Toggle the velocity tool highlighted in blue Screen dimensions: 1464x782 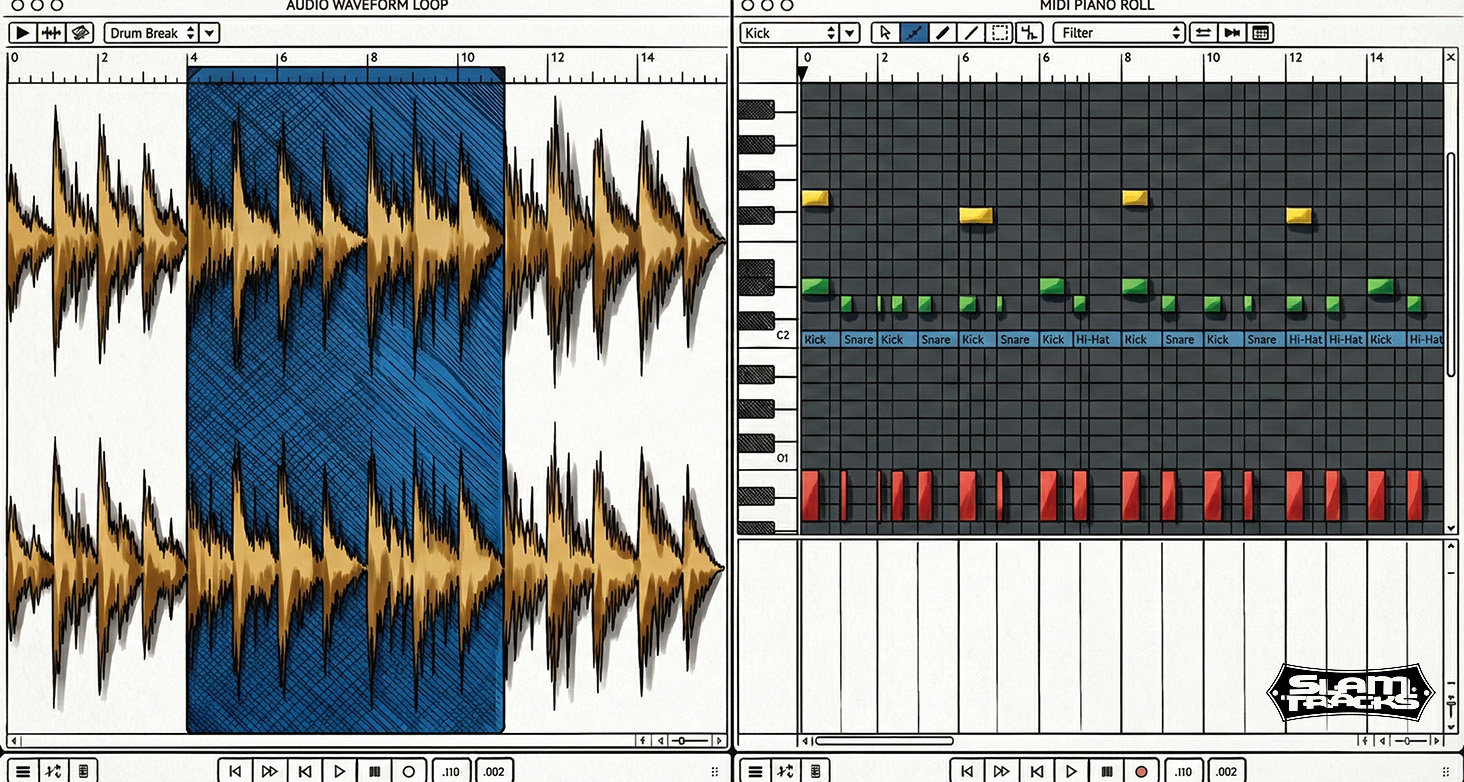pyautogui.click(x=913, y=33)
